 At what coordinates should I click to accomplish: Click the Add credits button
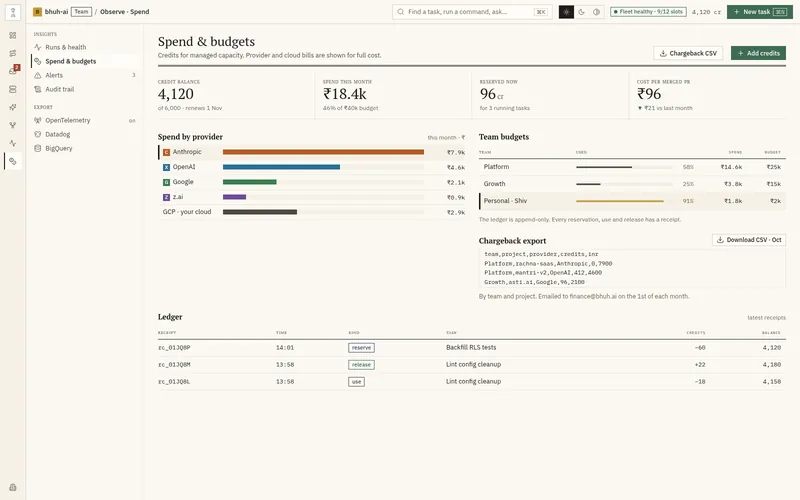coord(758,53)
